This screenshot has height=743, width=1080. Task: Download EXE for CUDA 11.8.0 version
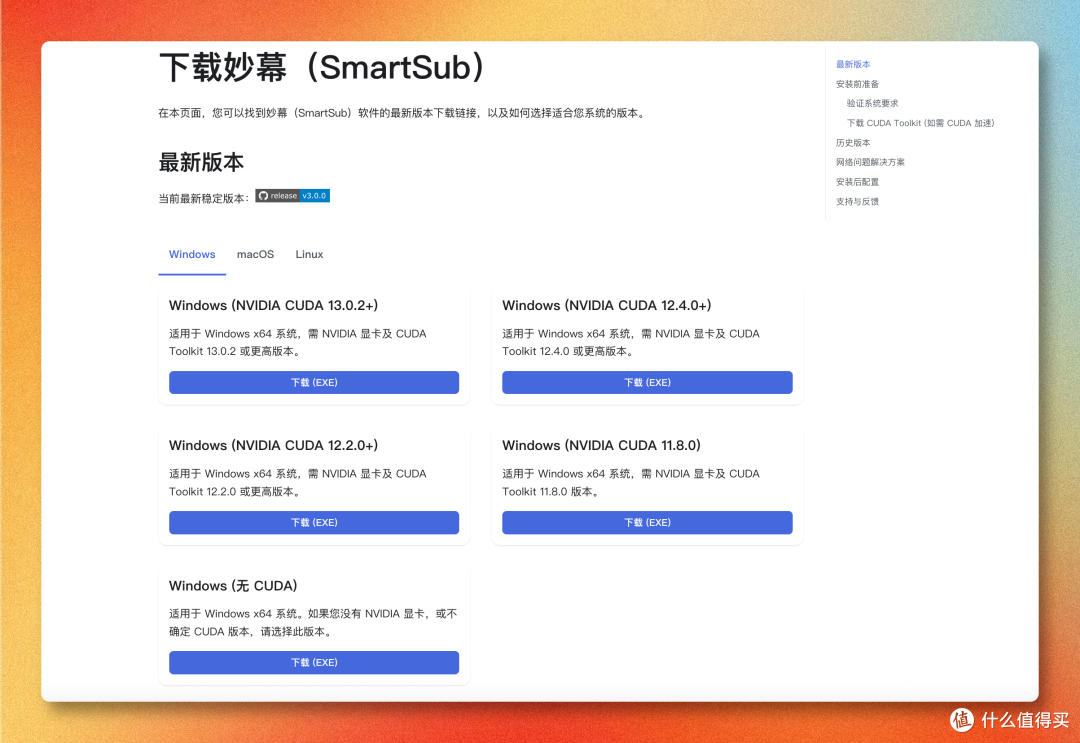point(647,522)
